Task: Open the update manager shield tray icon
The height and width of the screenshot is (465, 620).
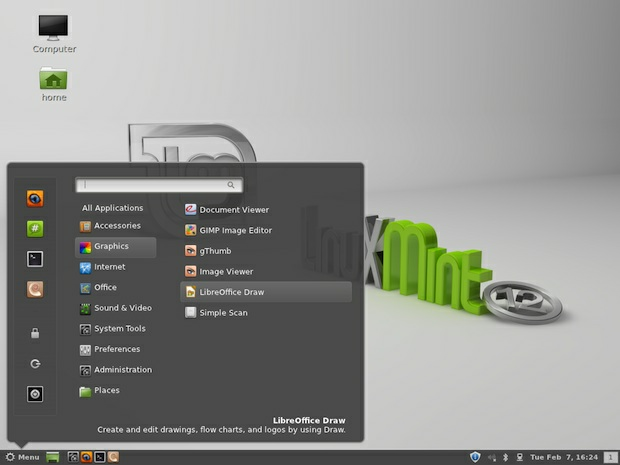Action: tap(475, 457)
